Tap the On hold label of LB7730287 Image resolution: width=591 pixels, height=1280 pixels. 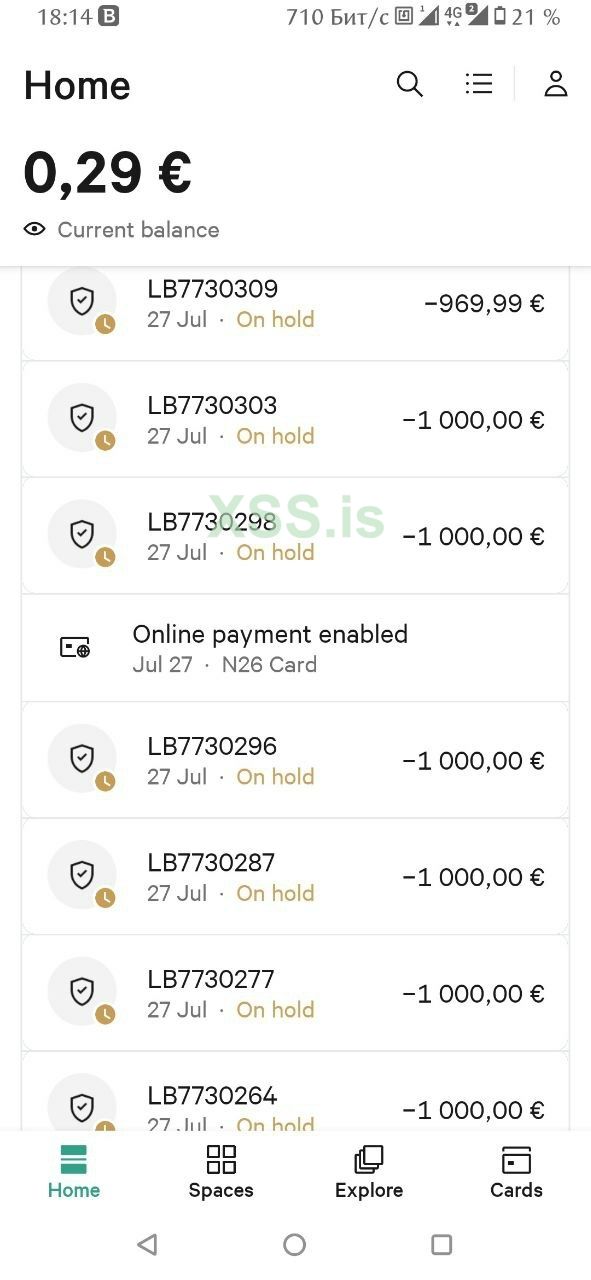coord(275,893)
